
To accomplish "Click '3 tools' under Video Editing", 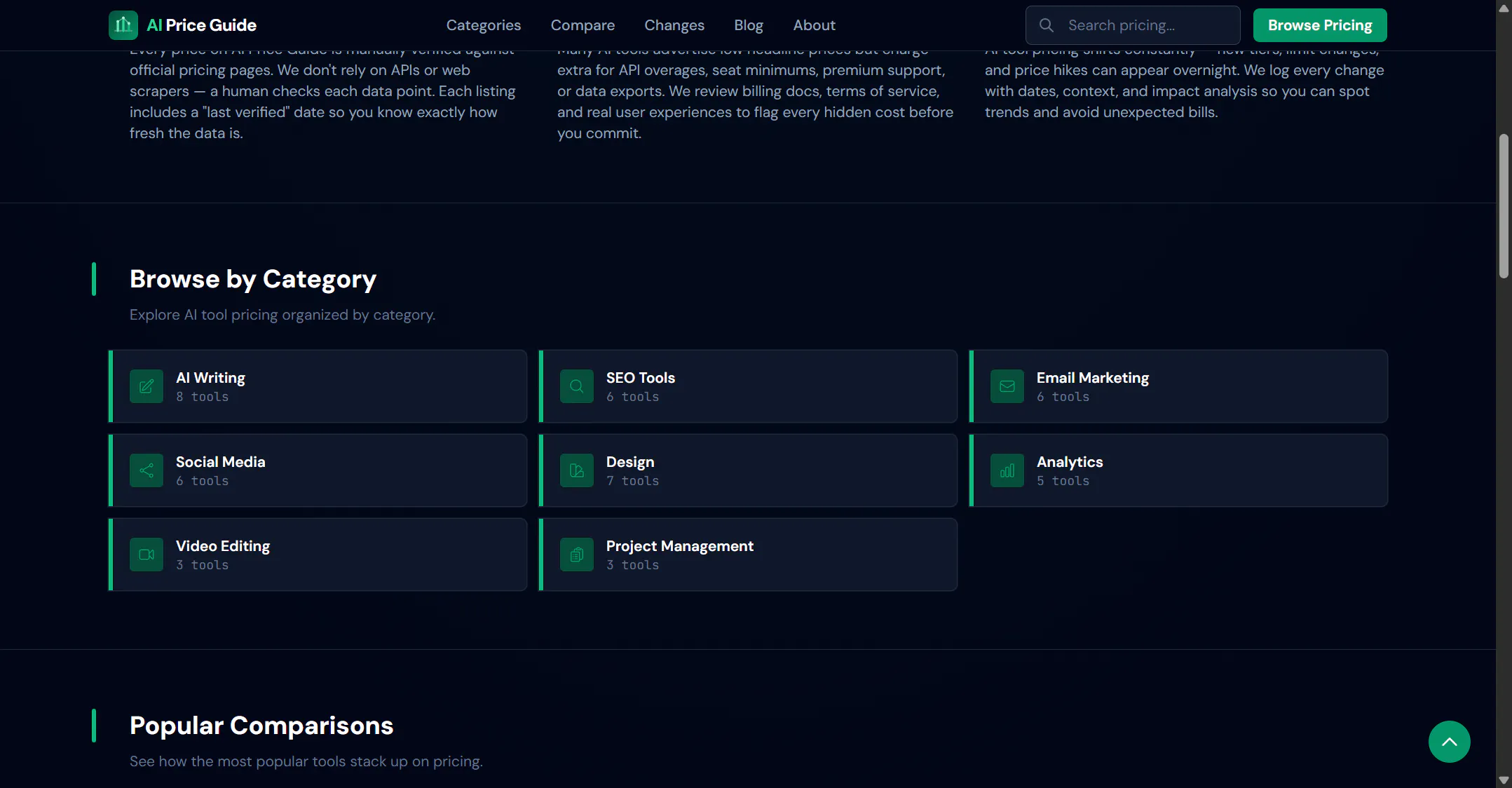I will [203, 565].
